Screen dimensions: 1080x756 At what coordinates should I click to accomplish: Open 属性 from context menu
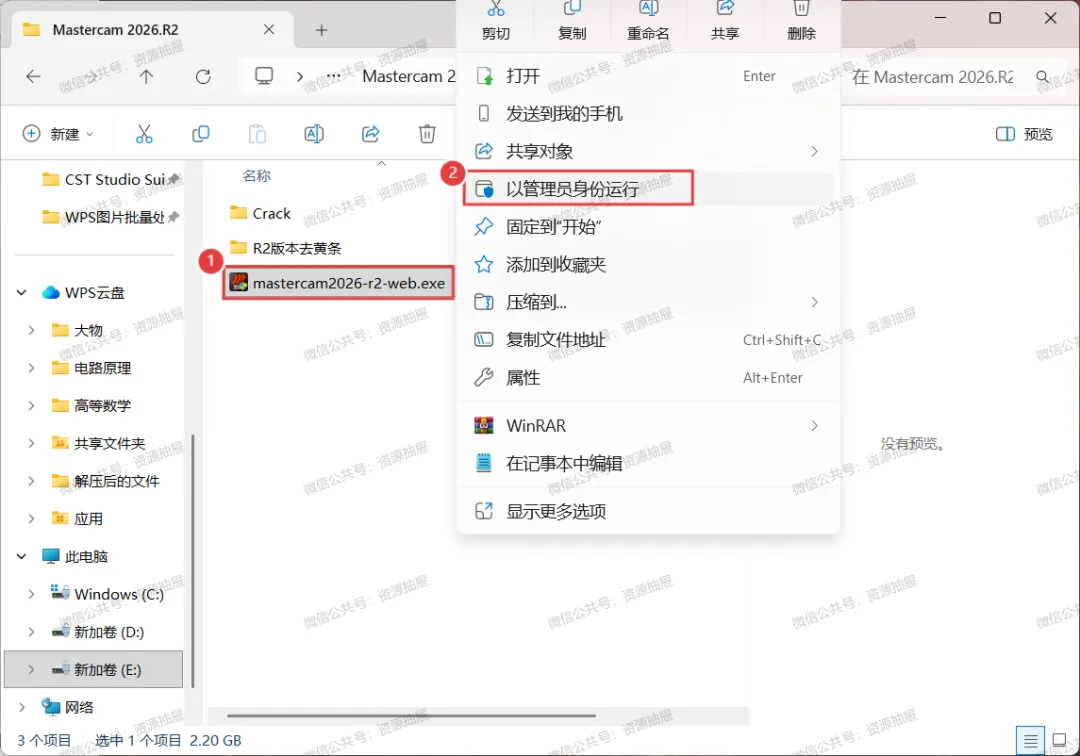click(648, 378)
